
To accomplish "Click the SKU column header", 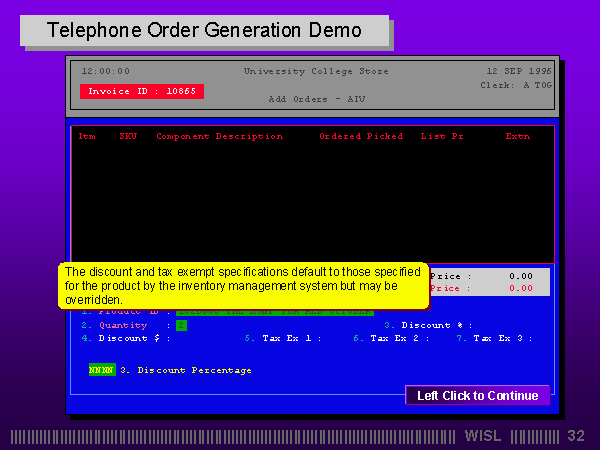I will coord(128,136).
